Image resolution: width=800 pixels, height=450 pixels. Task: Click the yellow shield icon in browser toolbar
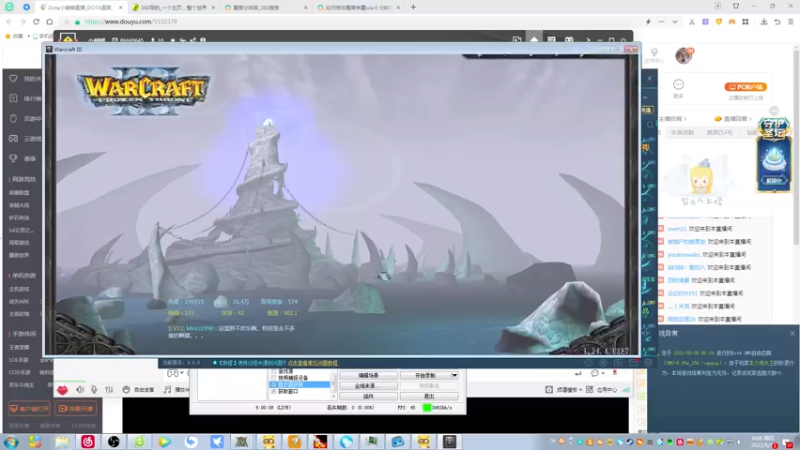[x=719, y=22]
